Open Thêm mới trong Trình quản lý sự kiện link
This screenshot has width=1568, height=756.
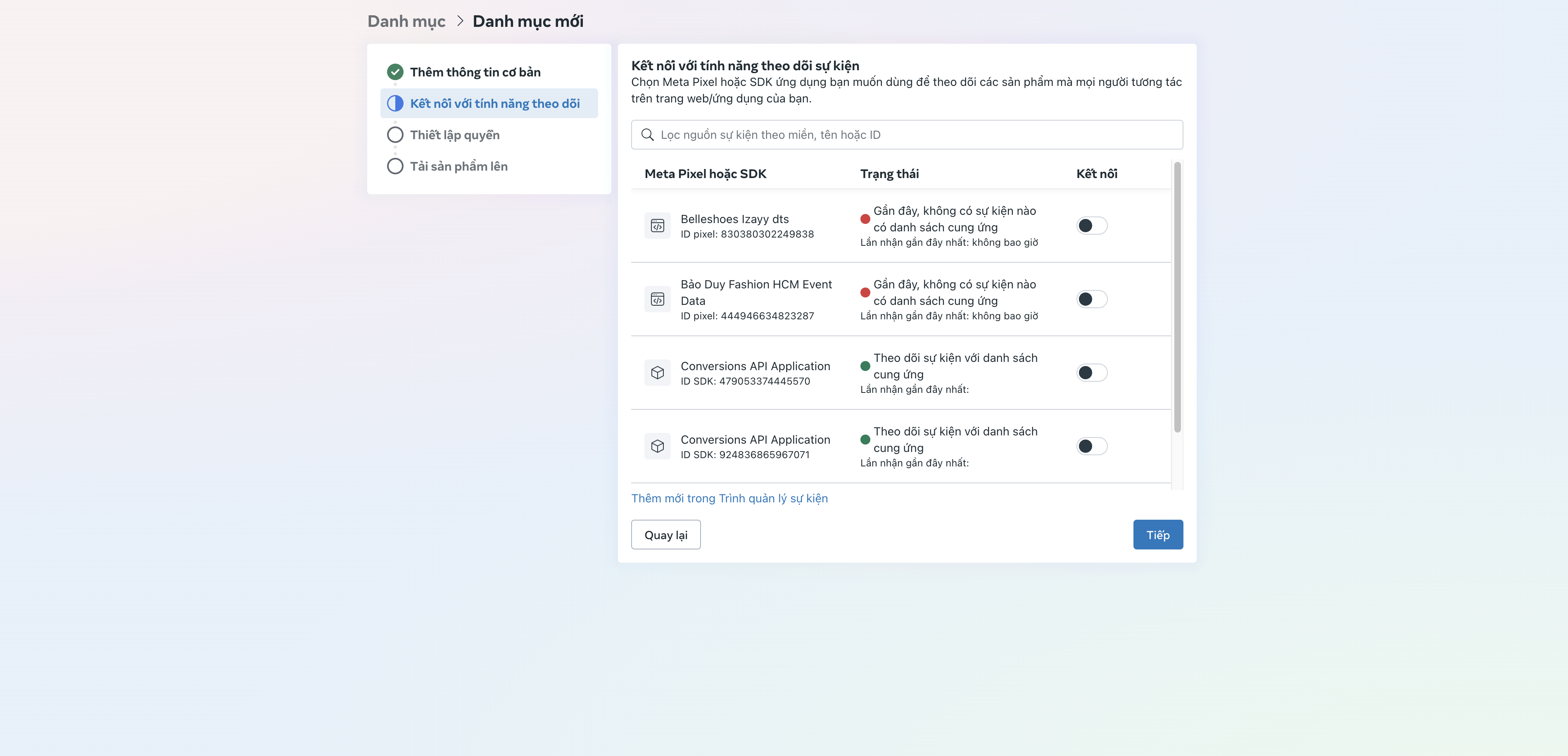(x=729, y=498)
